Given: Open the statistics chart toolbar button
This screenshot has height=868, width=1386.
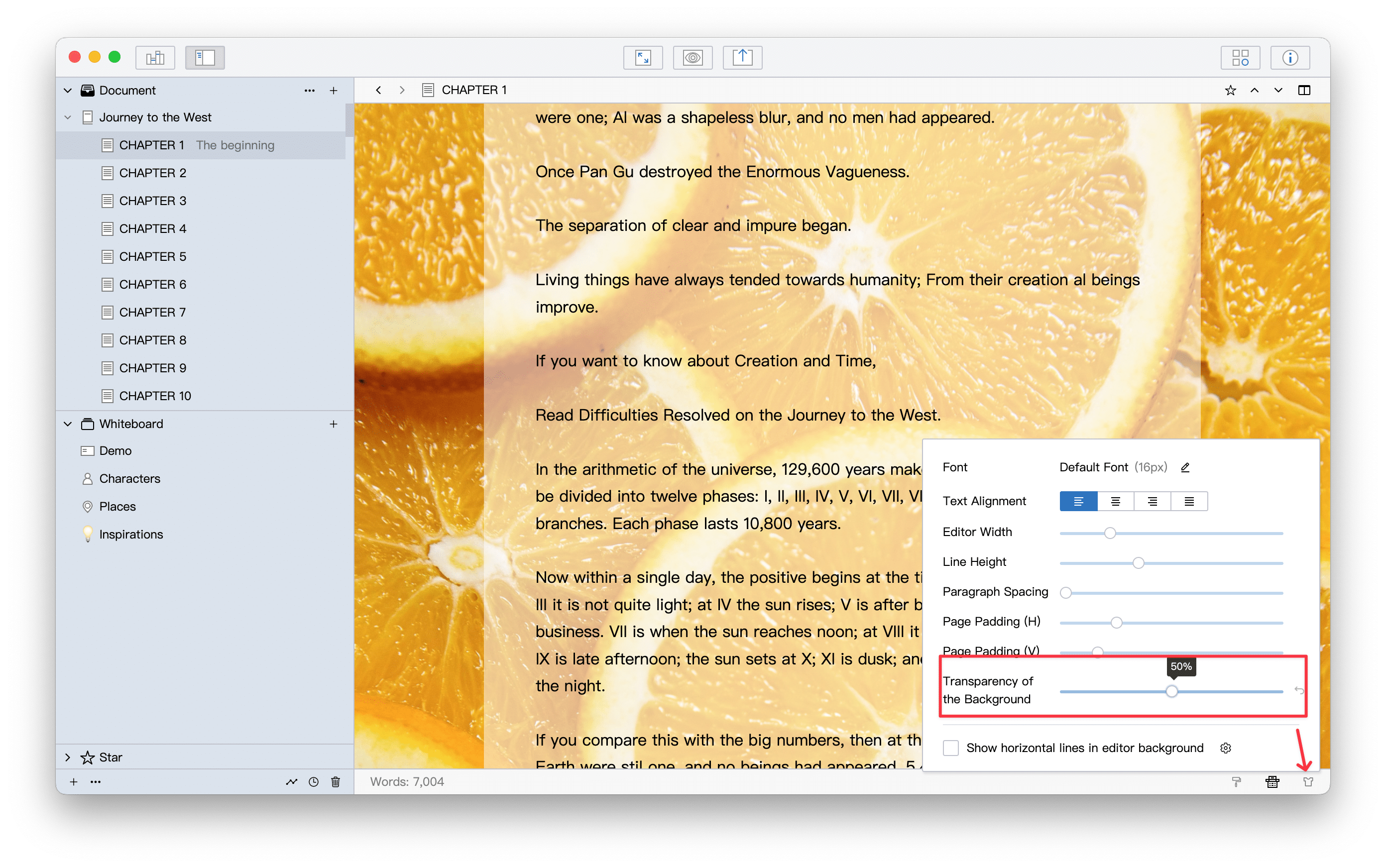Looking at the screenshot, I should (155, 57).
